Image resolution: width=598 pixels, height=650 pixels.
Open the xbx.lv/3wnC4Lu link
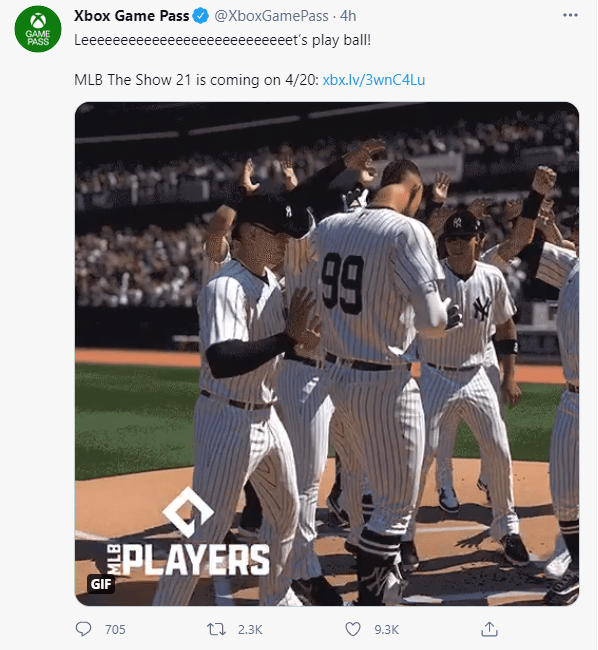point(373,80)
